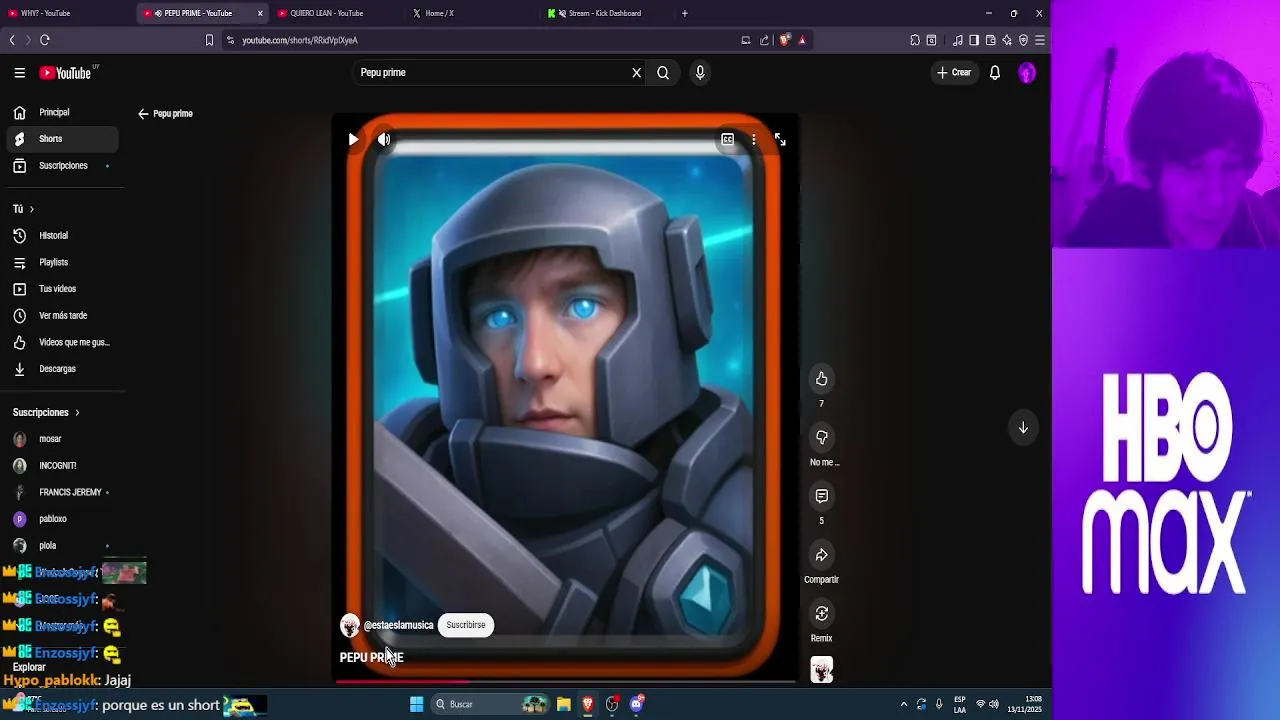Reload the page

(x=45, y=40)
